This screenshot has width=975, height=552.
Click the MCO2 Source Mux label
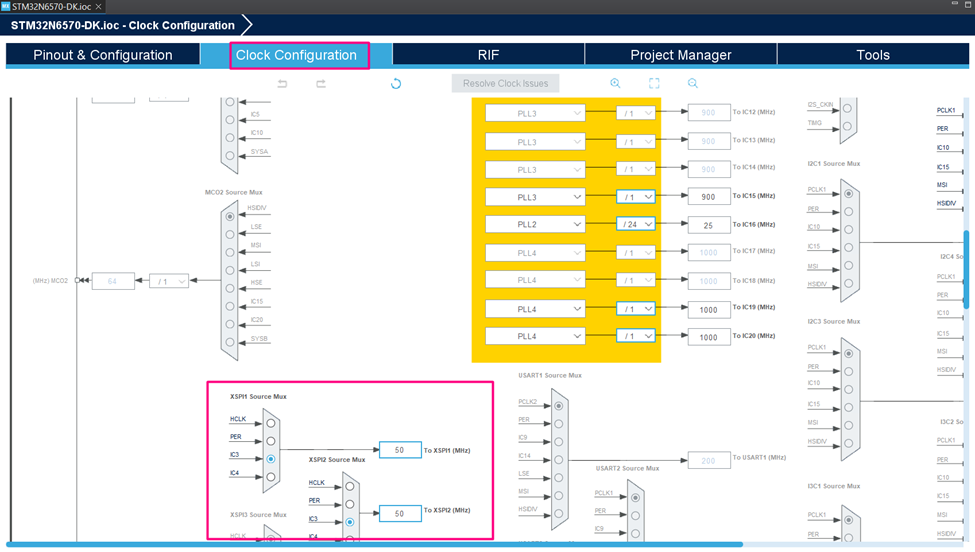click(x=234, y=193)
